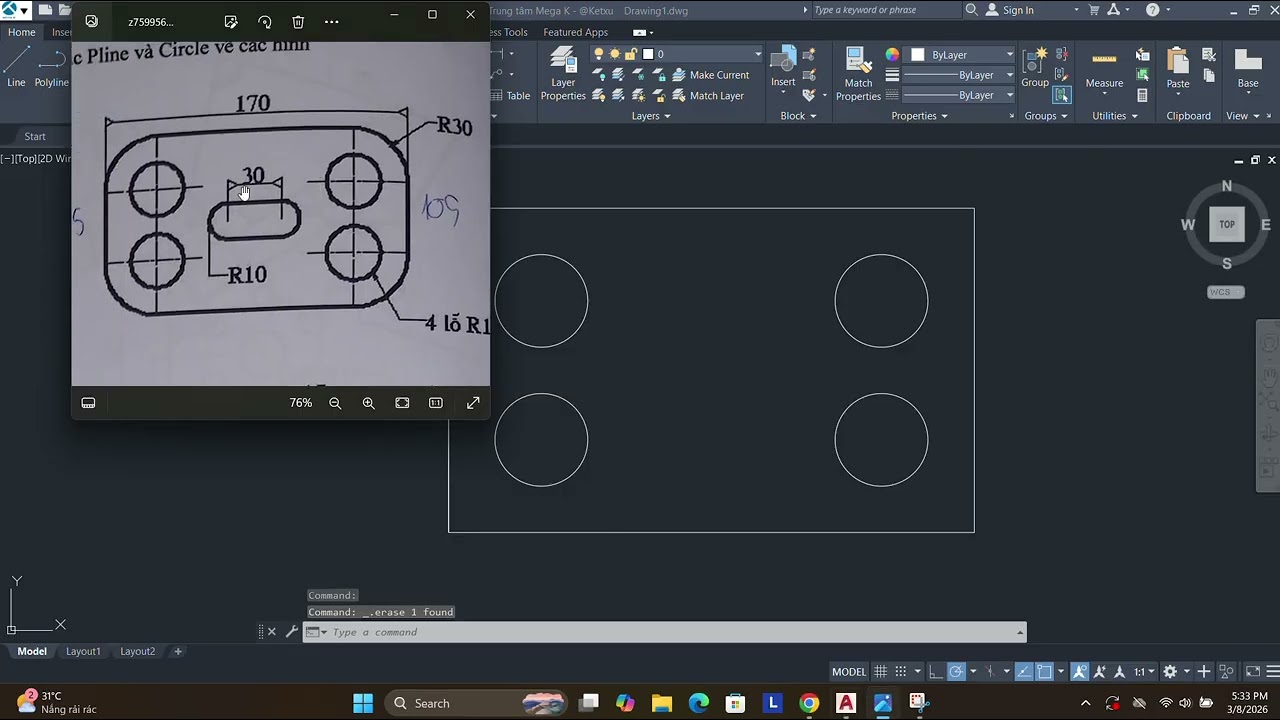
Task: Zoom out in the photo viewer
Action: (x=335, y=403)
